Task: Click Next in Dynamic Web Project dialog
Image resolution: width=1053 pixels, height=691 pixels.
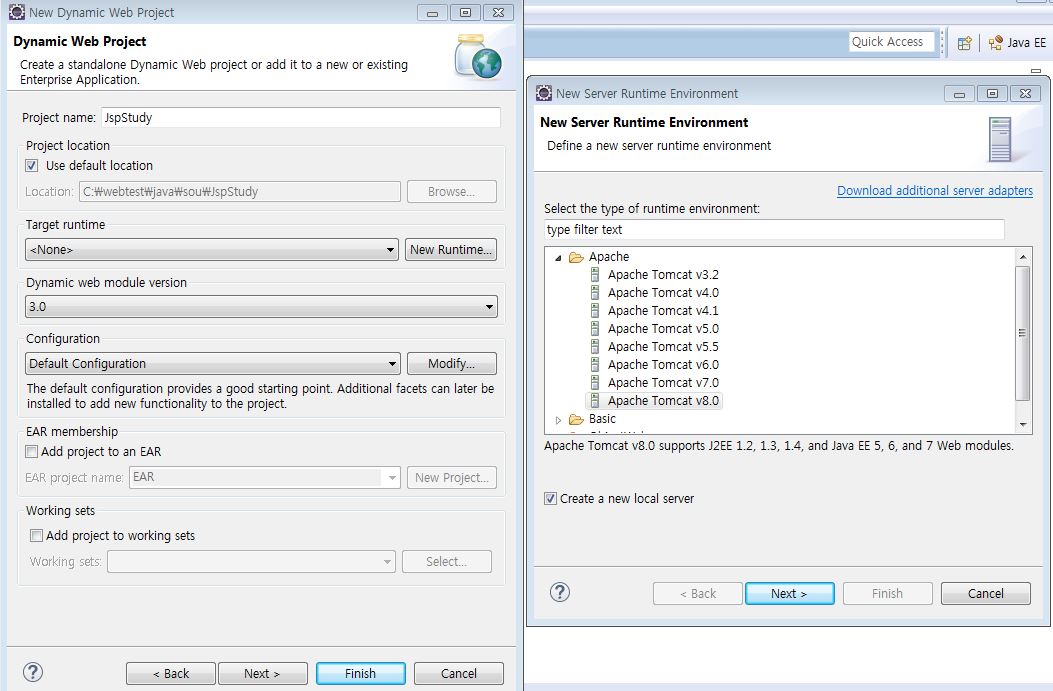Action: coord(263,674)
